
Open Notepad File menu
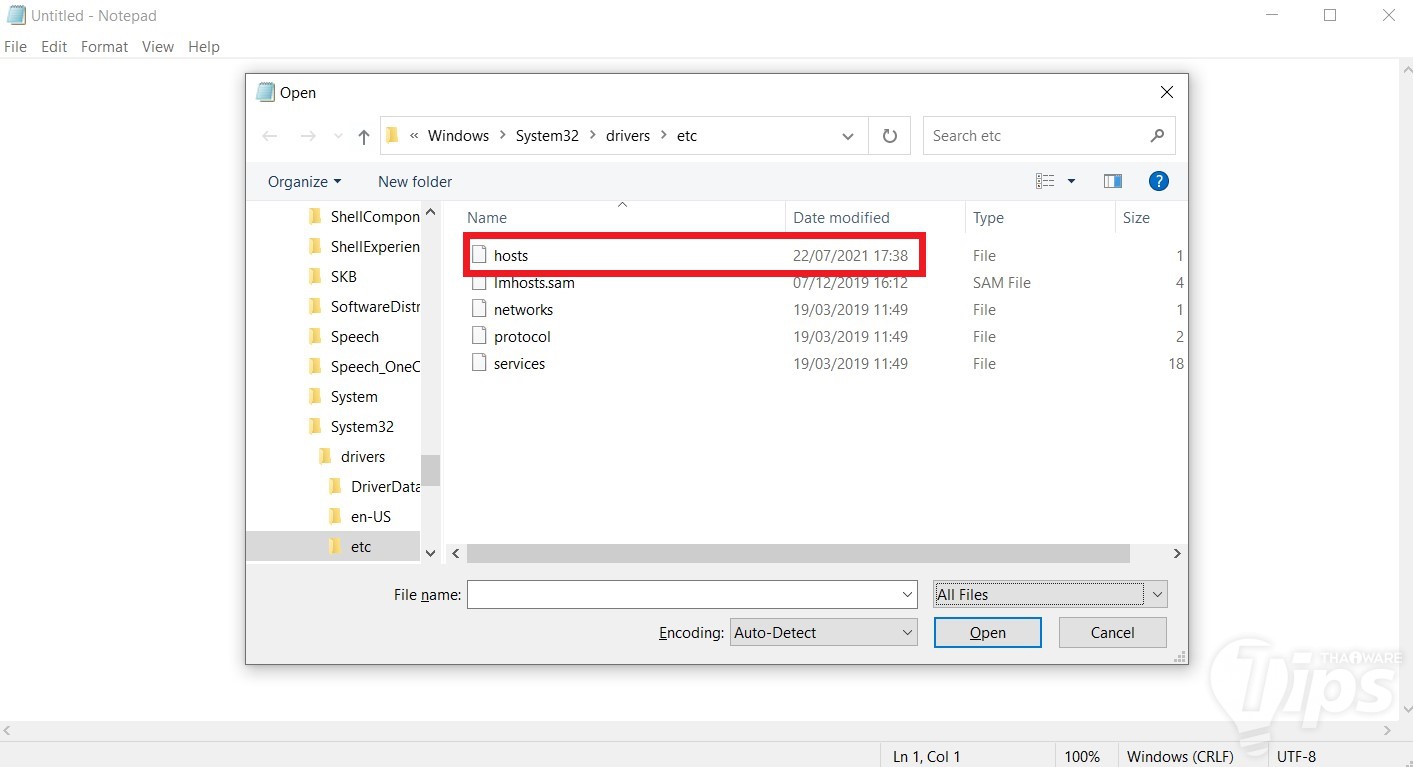pos(16,46)
